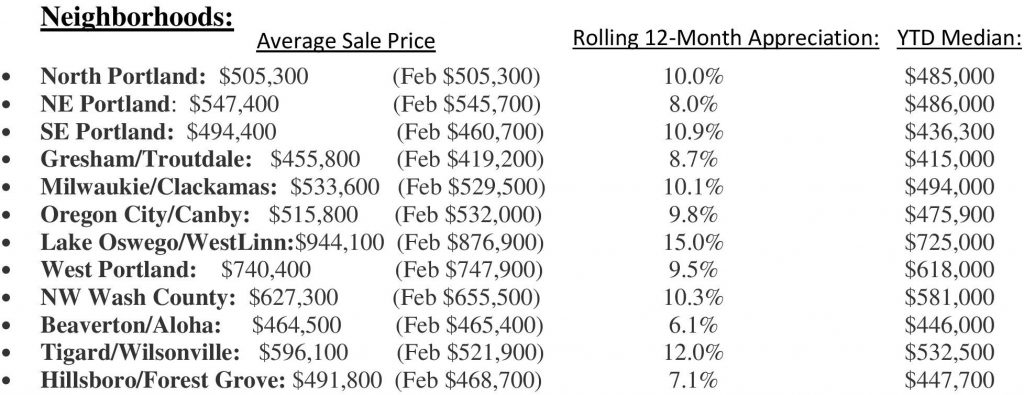Click the bullet beside North Portland
Image resolution: width=1024 pixels, height=395 pixels.
7,77
